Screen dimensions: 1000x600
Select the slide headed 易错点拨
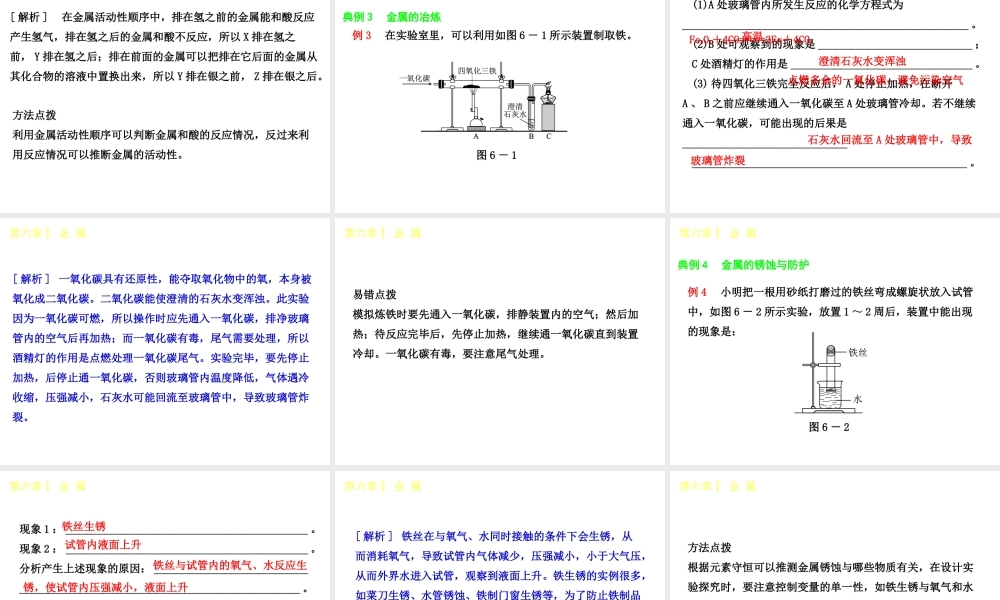(x=499, y=341)
